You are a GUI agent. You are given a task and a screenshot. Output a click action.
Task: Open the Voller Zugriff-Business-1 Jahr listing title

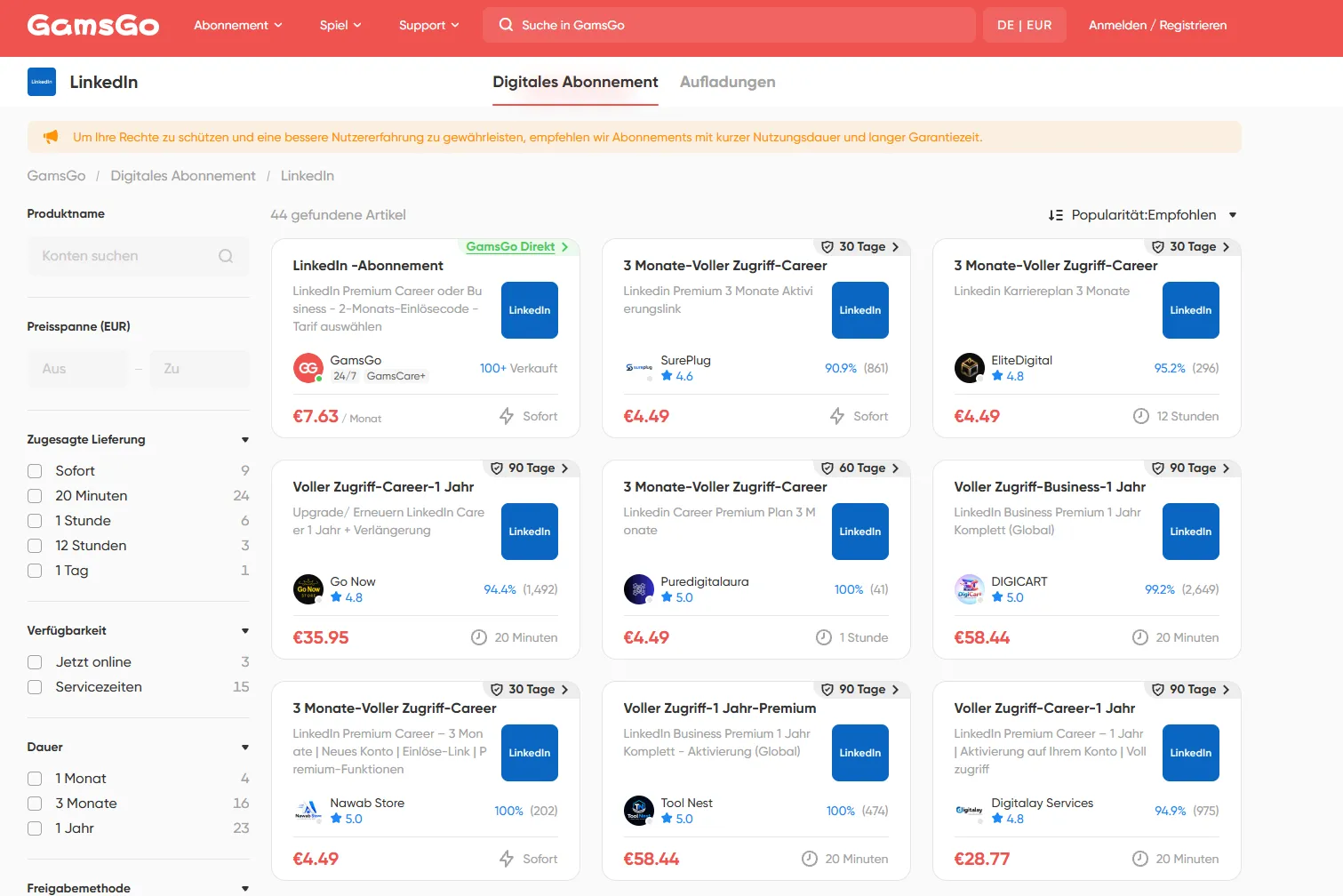pos(1050,487)
